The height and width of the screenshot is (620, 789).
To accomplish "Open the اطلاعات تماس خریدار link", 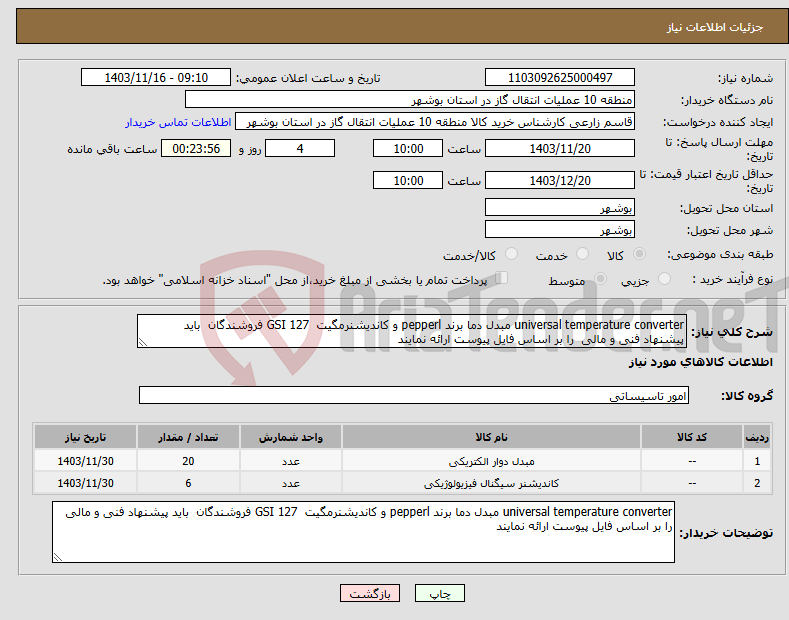I will tap(178, 122).
